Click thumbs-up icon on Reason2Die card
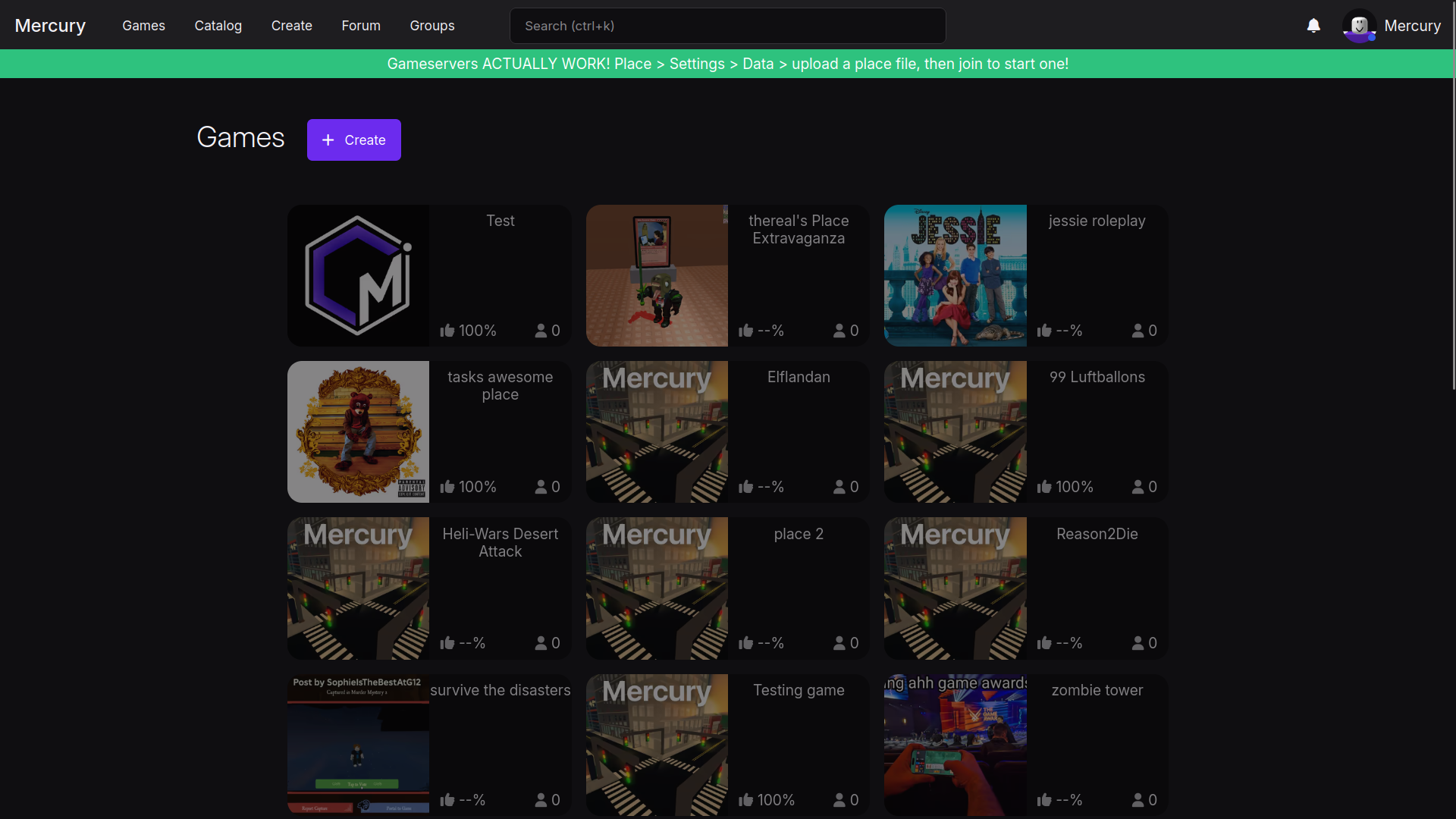The image size is (1456, 819). coord(1044,643)
